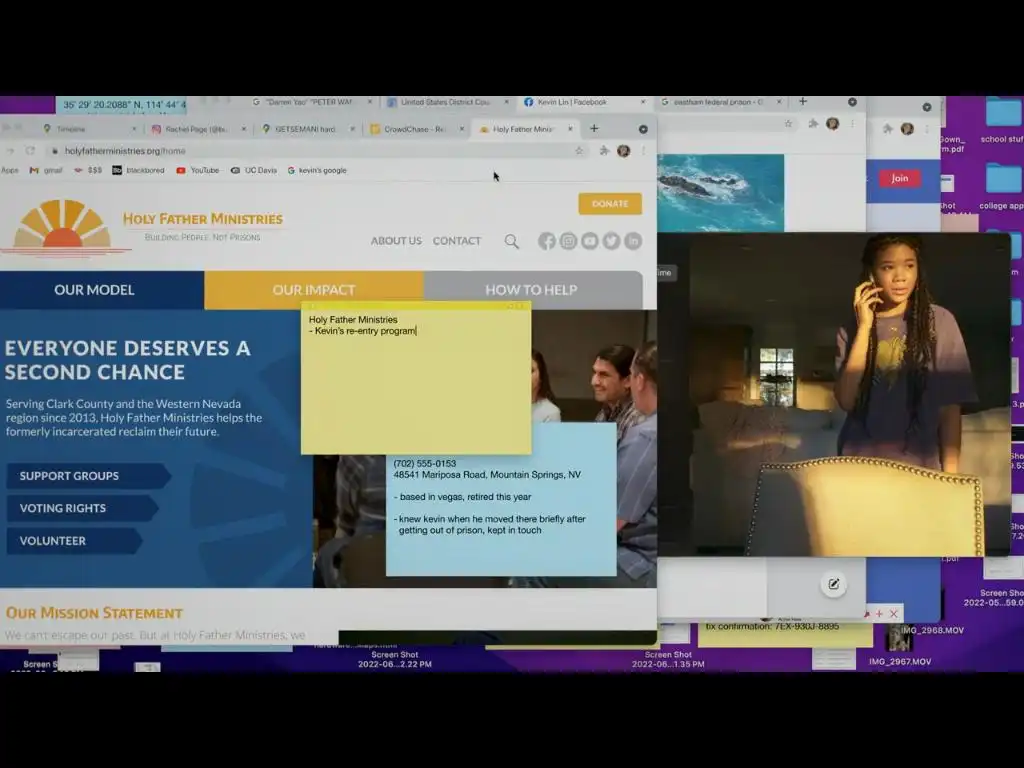Bookmark holyfatherministries.org with the star icon
Screen dimensions: 1024x768
579,151
